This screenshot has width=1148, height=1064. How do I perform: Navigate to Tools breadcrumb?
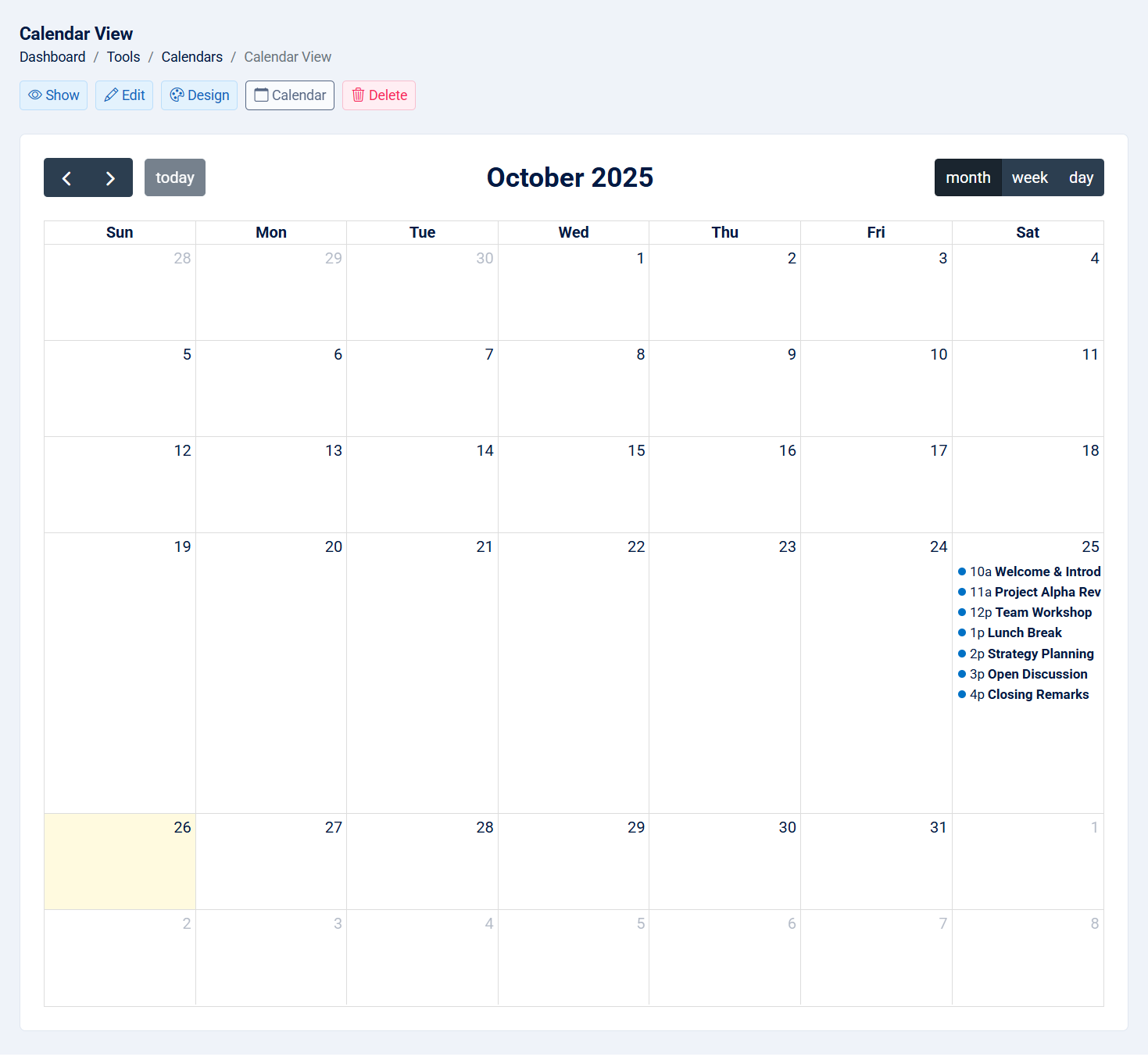pyautogui.click(x=123, y=57)
